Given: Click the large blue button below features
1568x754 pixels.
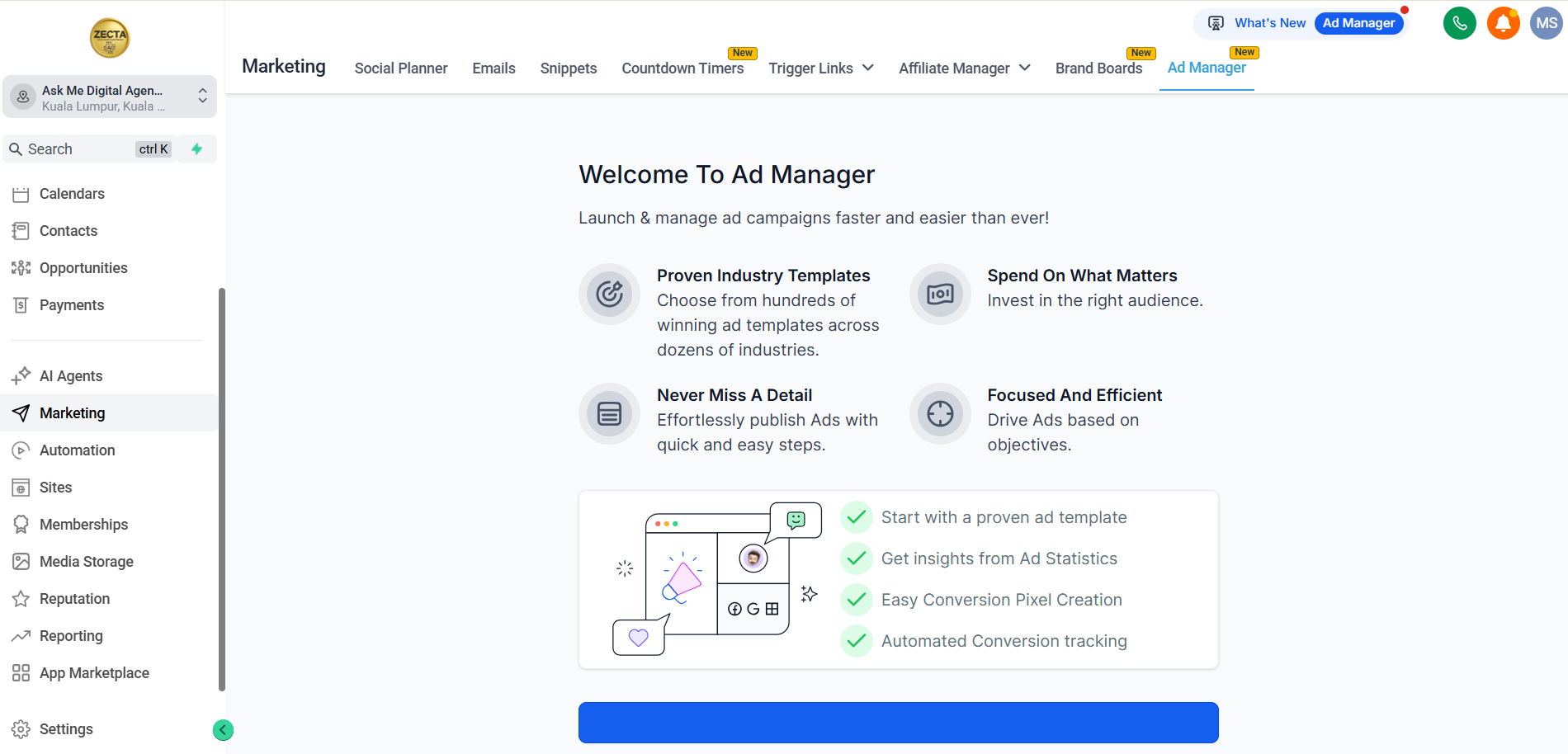Looking at the screenshot, I should (x=898, y=723).
